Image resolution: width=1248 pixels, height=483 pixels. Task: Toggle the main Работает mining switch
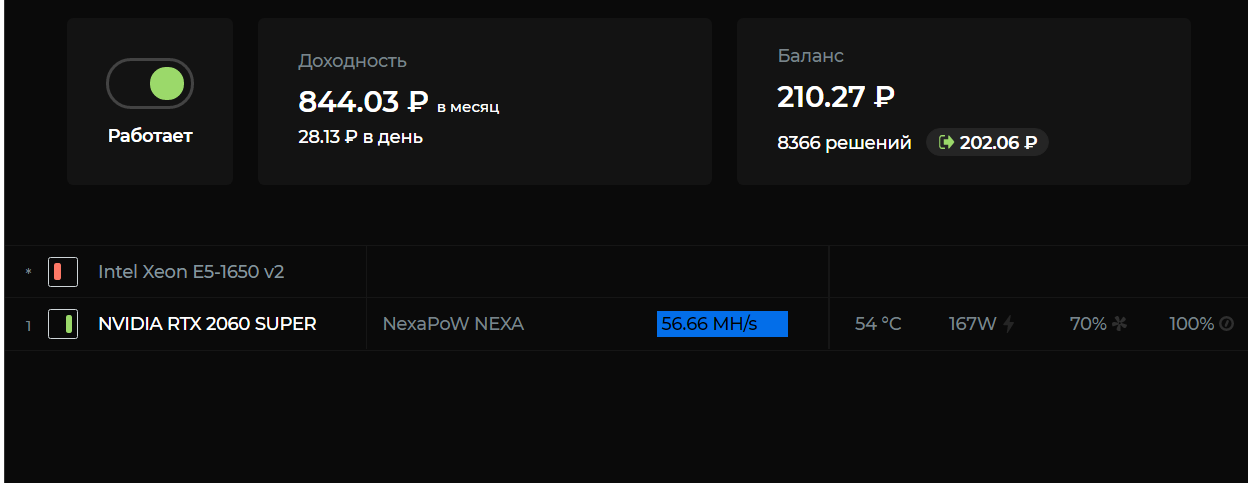[150, 84]
